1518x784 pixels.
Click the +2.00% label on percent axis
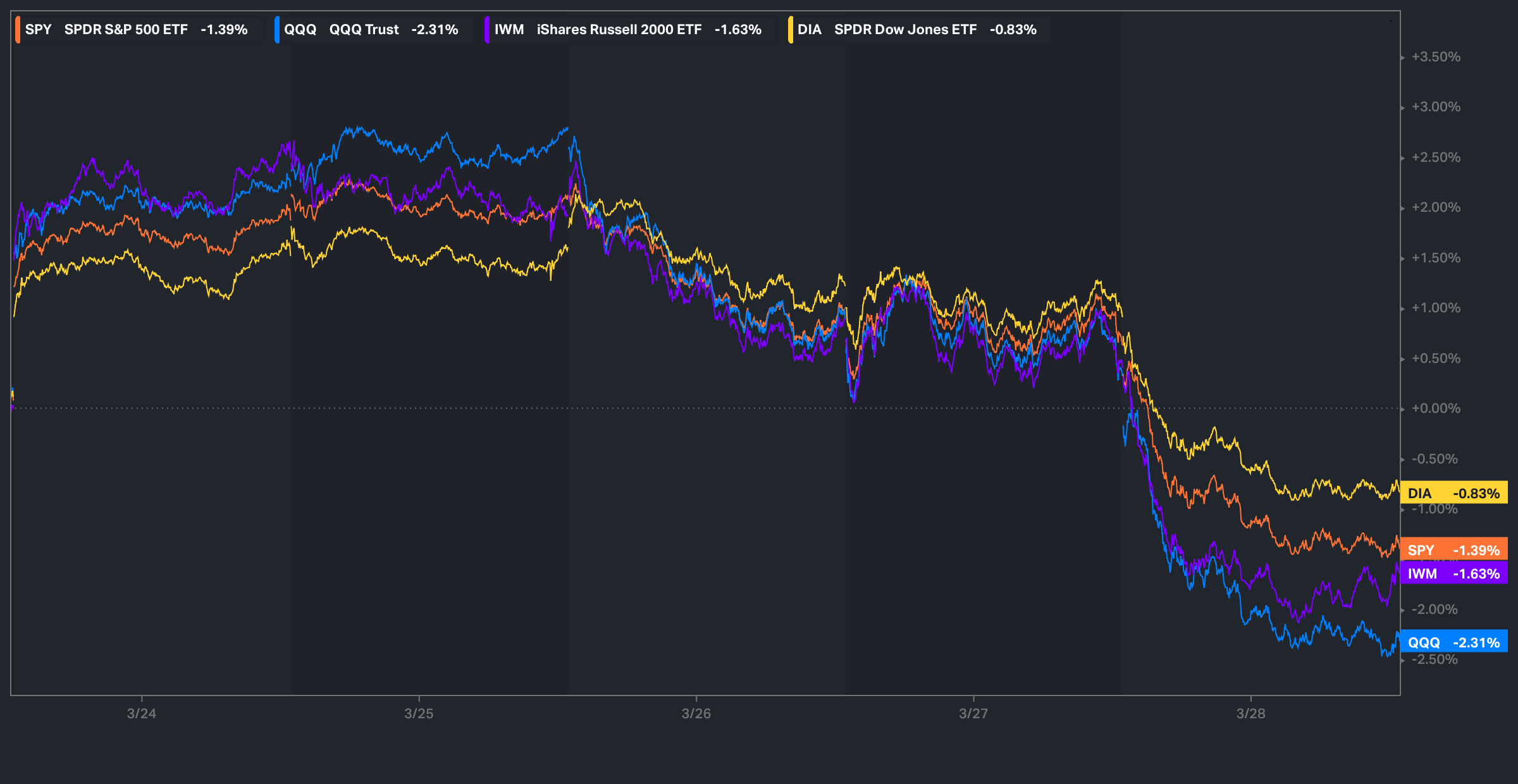click(x=1436, y=207)
